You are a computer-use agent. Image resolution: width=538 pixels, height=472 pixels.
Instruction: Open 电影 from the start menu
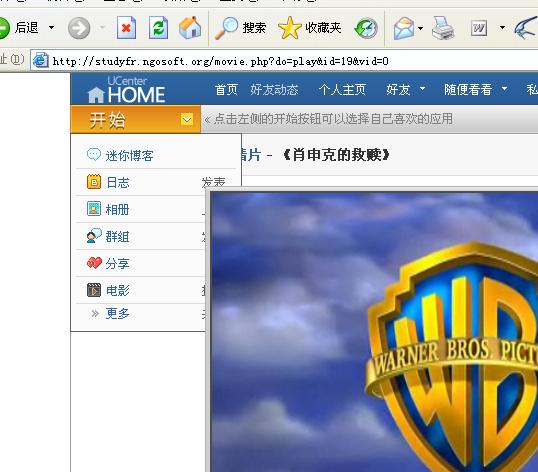[x=117, y=291]
